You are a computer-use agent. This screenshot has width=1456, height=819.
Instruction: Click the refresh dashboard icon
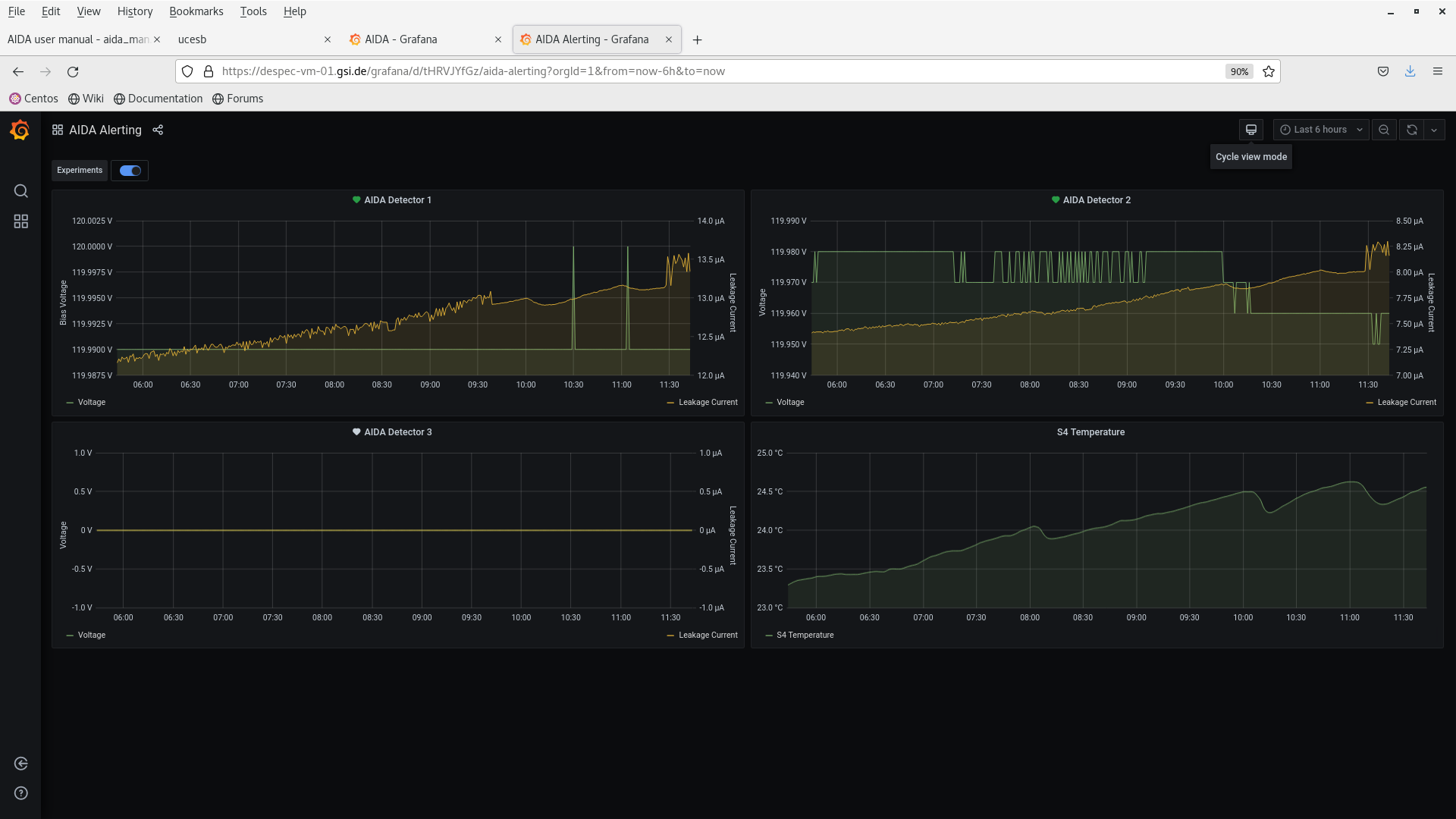click(x=1411, y=130)
